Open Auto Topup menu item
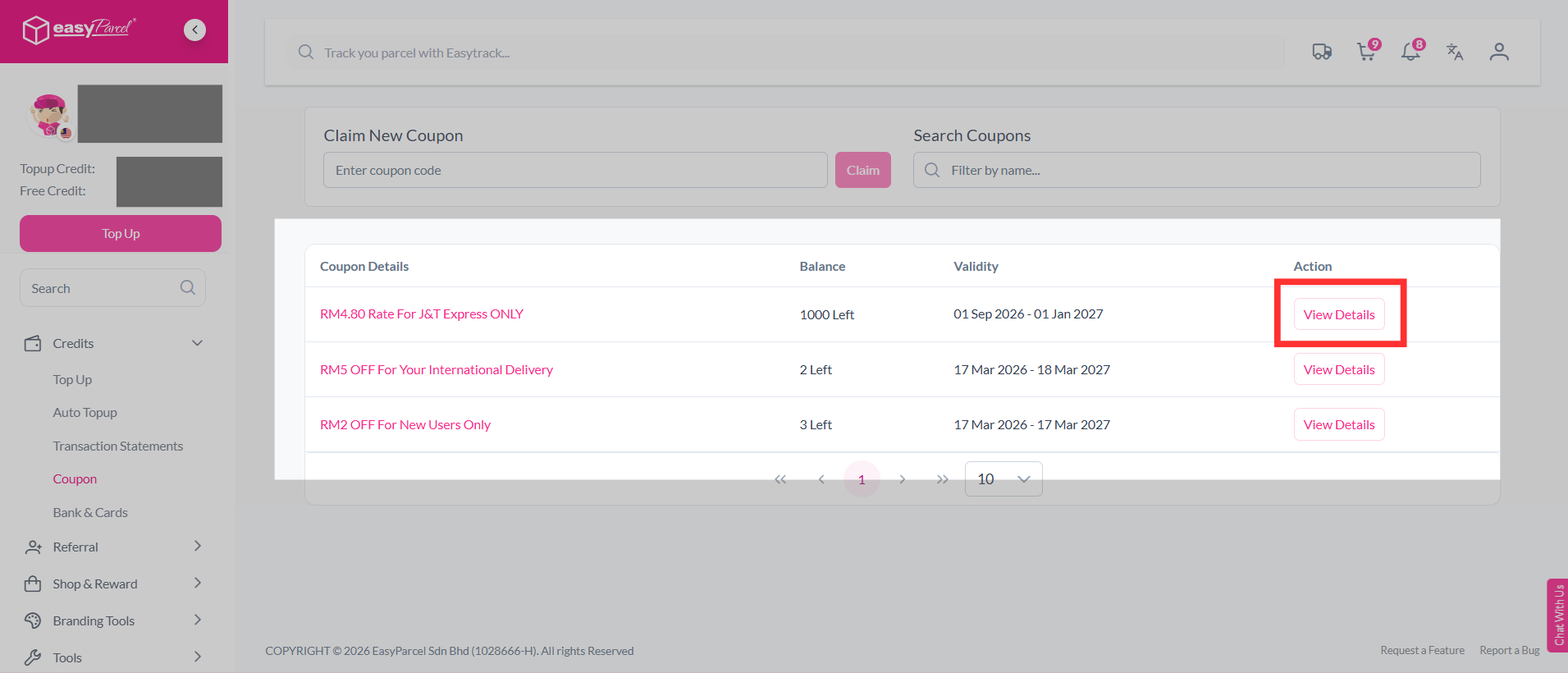 point(85,412)
